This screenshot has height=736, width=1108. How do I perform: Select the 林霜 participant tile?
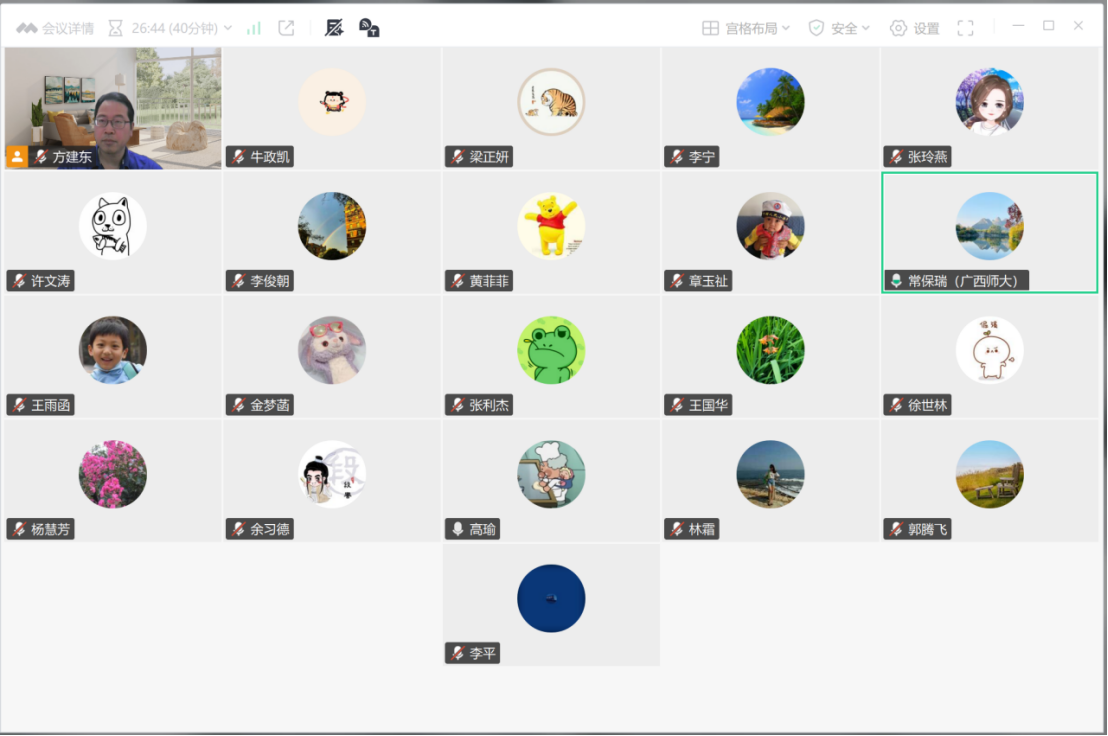click(770, 480)
